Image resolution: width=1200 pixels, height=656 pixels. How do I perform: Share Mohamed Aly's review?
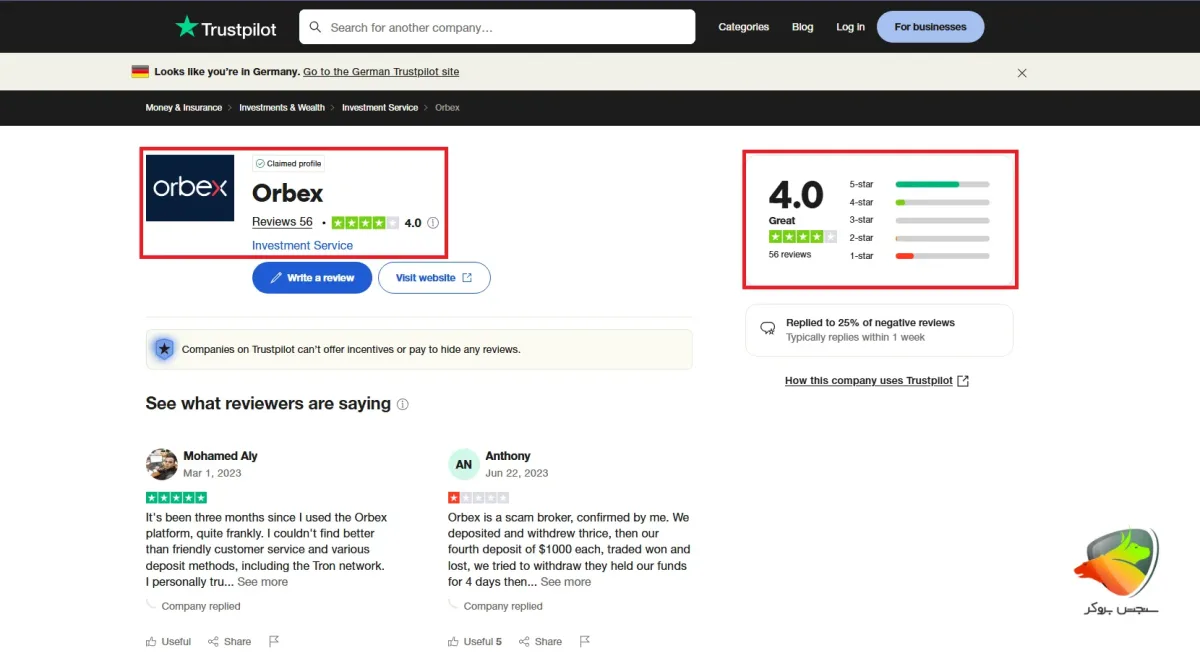point(230,642)
